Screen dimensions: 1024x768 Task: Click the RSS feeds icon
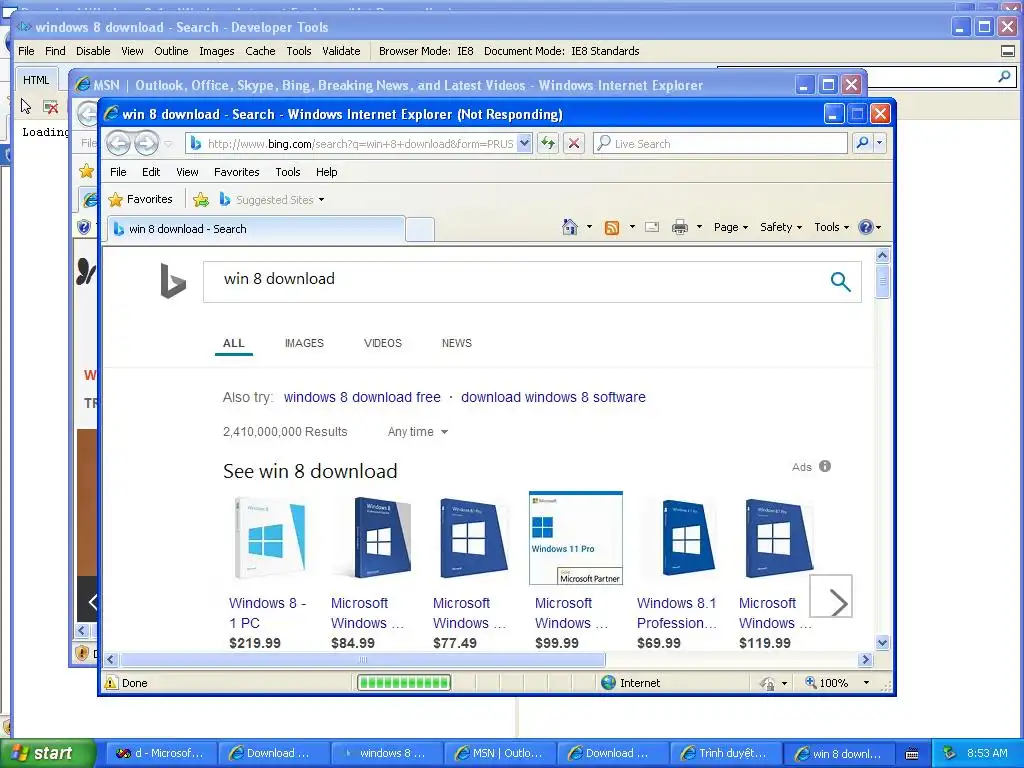click(612, 227)
